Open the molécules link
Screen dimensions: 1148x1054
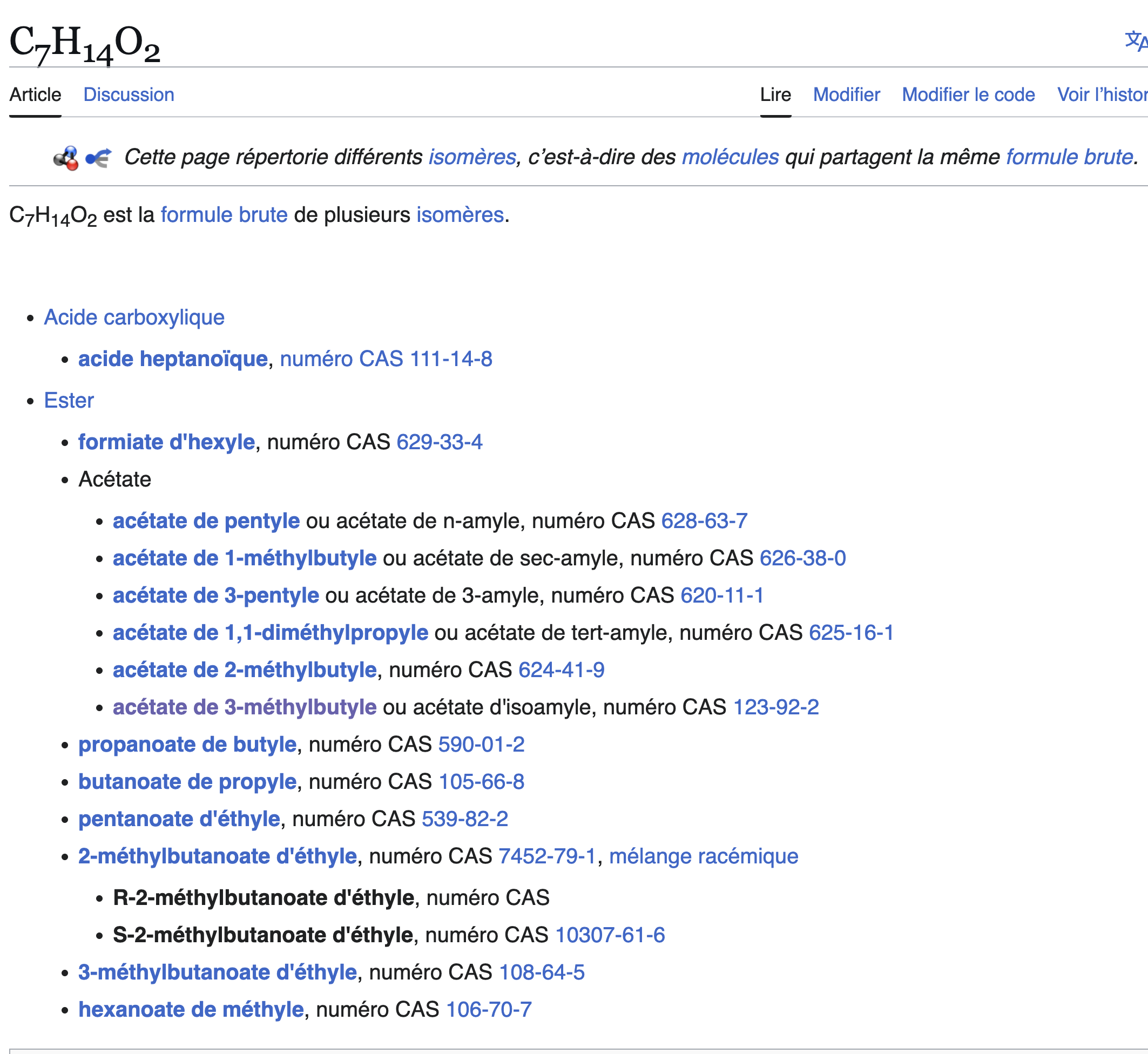(730, 157)
